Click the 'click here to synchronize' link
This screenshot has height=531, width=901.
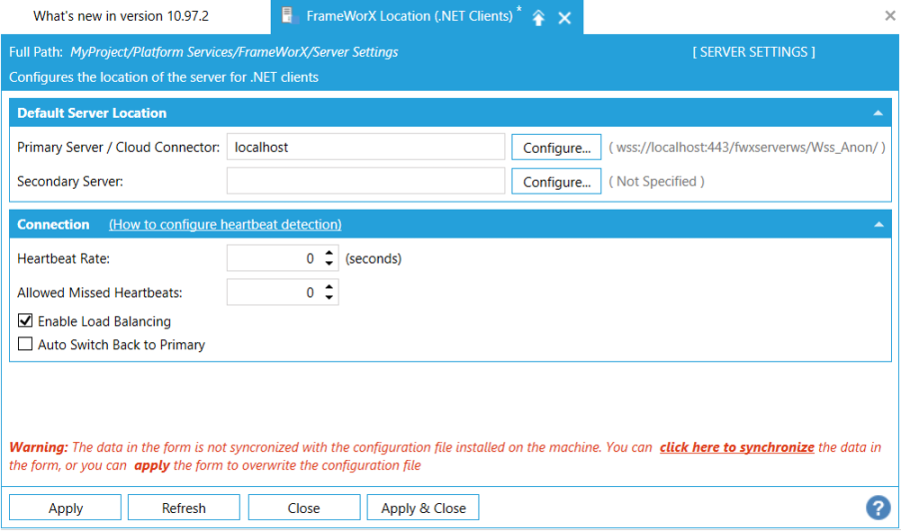click(737, 447)
